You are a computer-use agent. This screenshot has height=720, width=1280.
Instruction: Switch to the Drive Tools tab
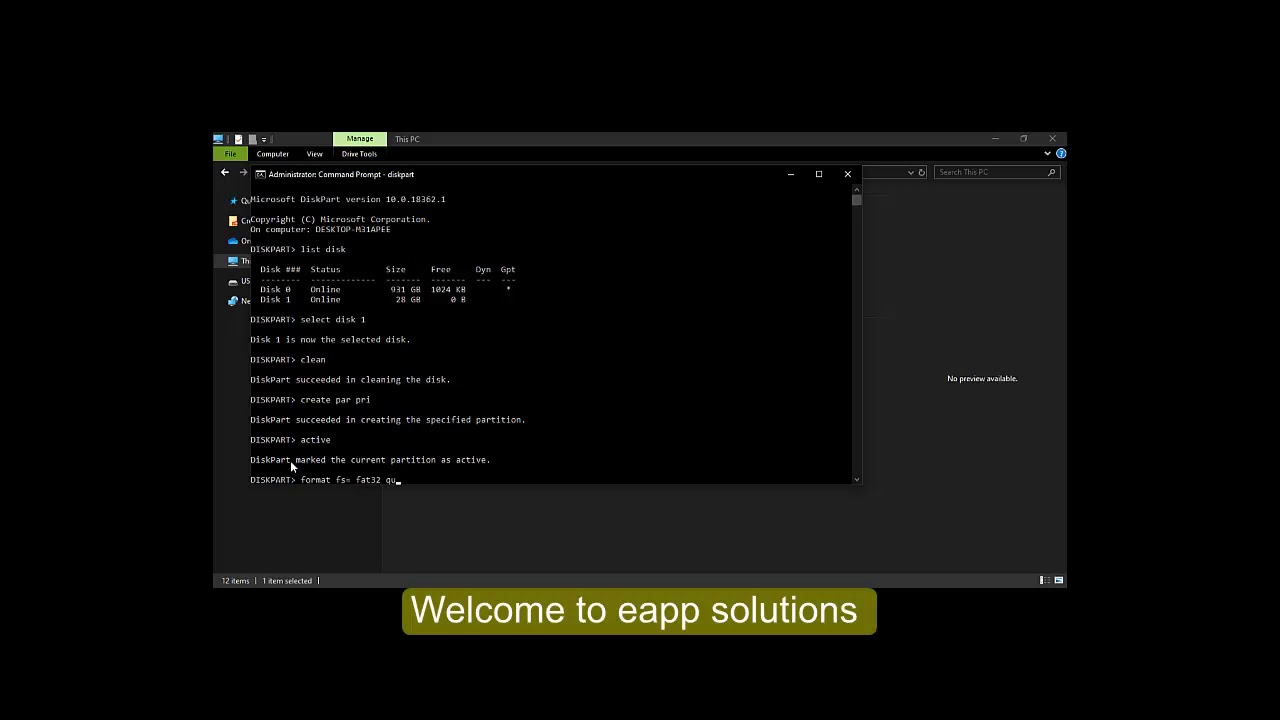(x=359, y=154)
